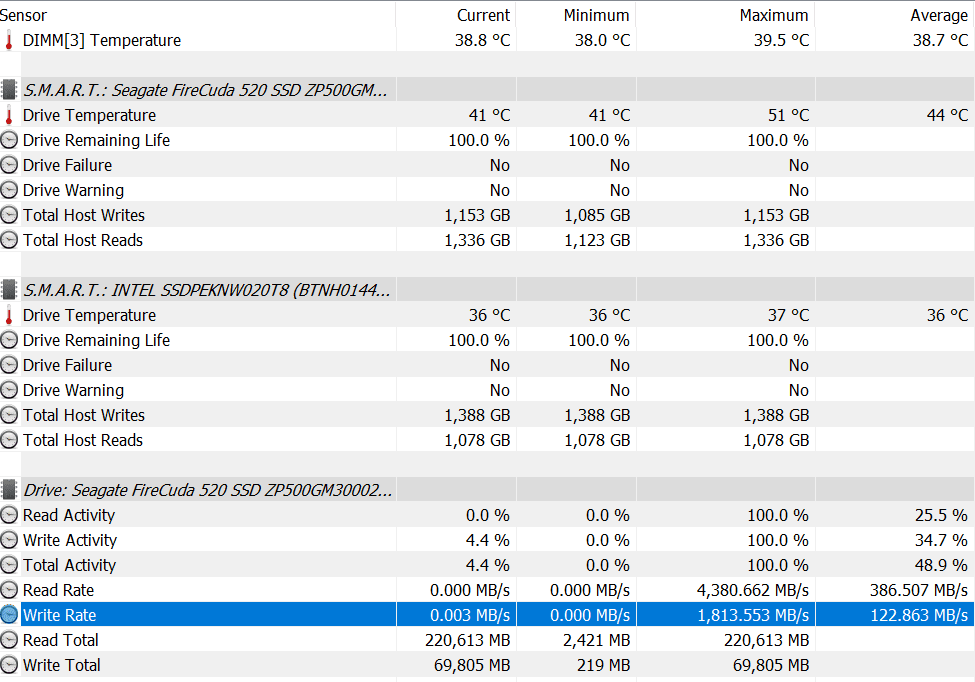Click the gauge icon next to Total Host Writes showing 1,085 GB minimum
Viewport: 975px width, 682px height.
click(9, 215)
